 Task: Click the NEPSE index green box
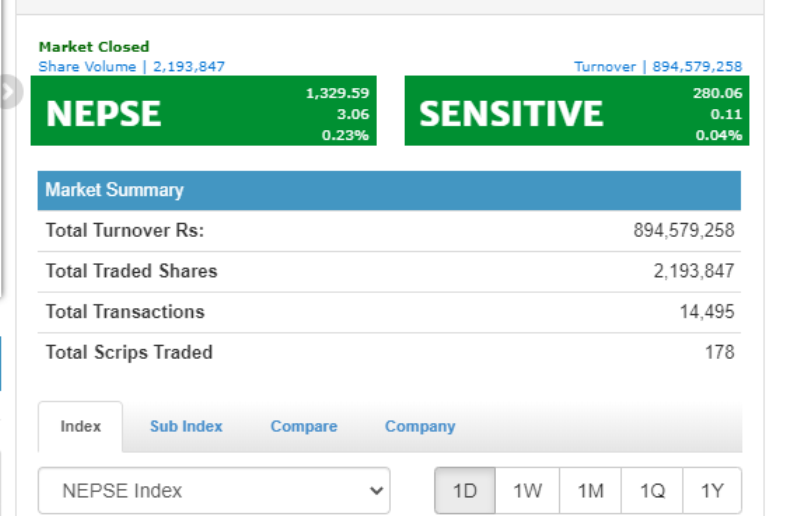pos(204,111)
